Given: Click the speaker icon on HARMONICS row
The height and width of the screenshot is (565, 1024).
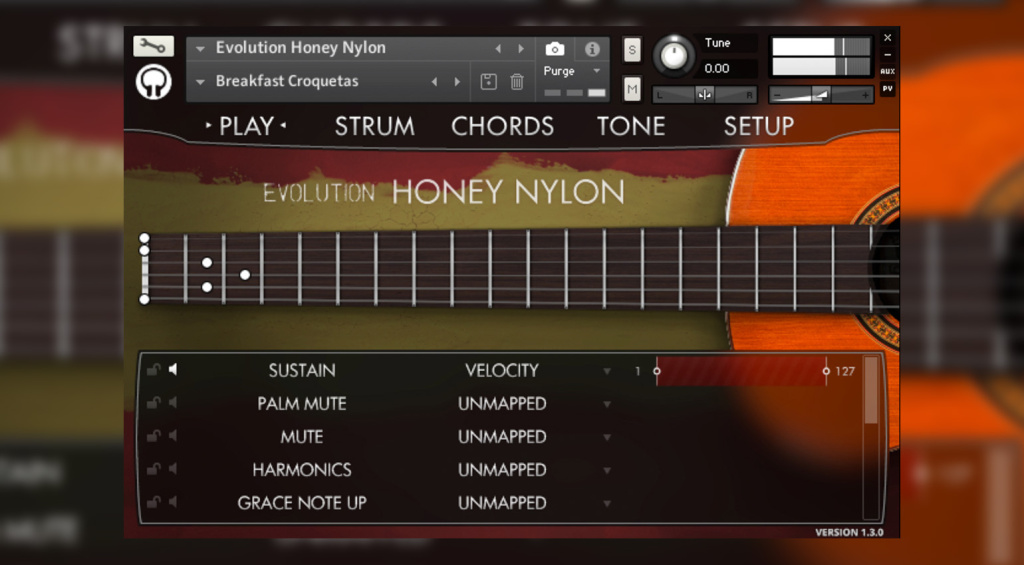Looking at the screenshot, I should (x=172, y=469).
